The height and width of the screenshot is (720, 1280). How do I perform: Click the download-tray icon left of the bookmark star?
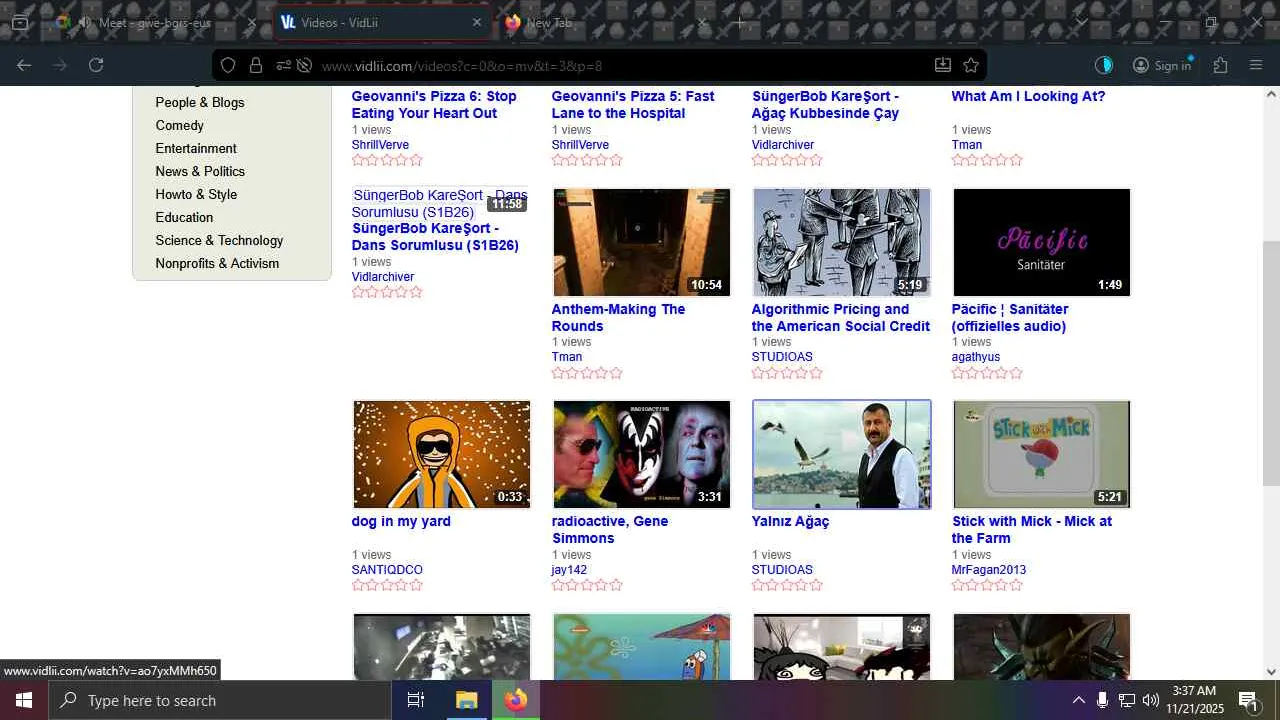[942, 65]
